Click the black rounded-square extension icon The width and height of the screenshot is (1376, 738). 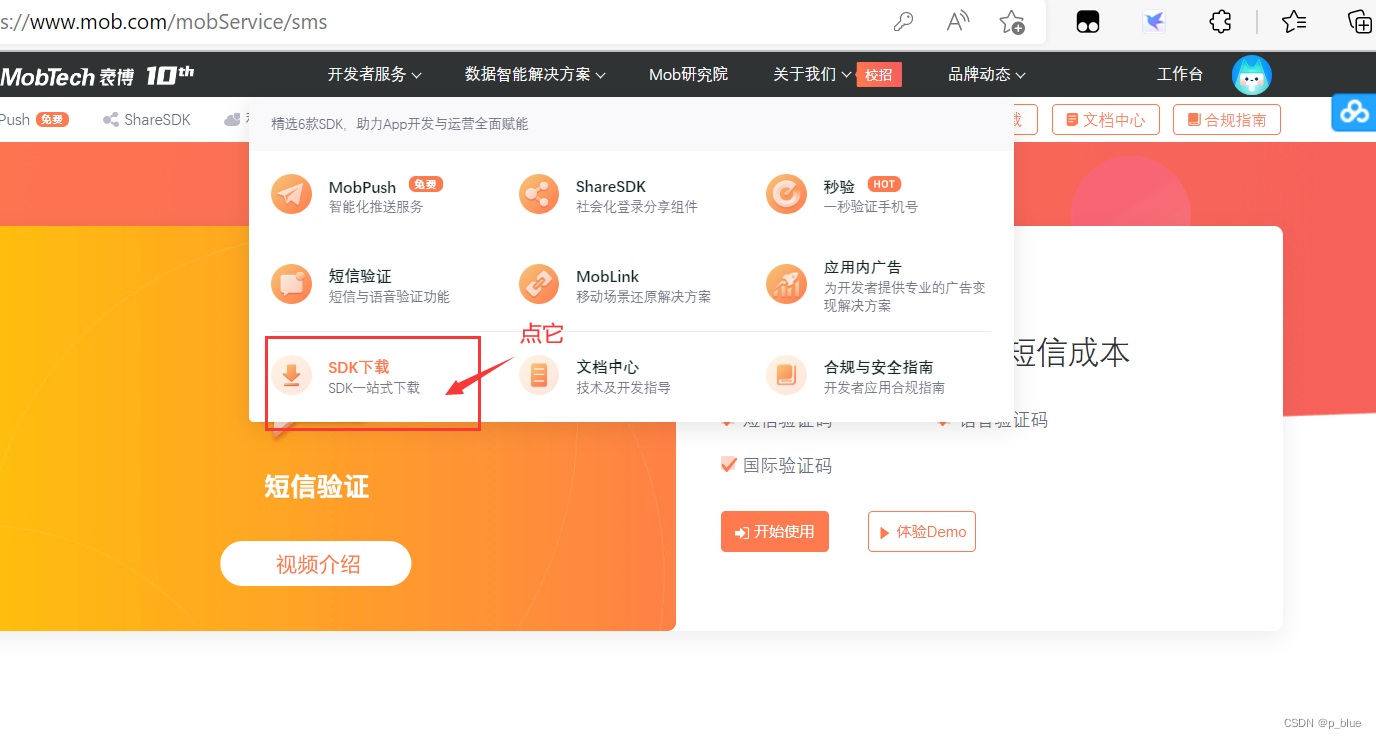(x=1088, y=22)
